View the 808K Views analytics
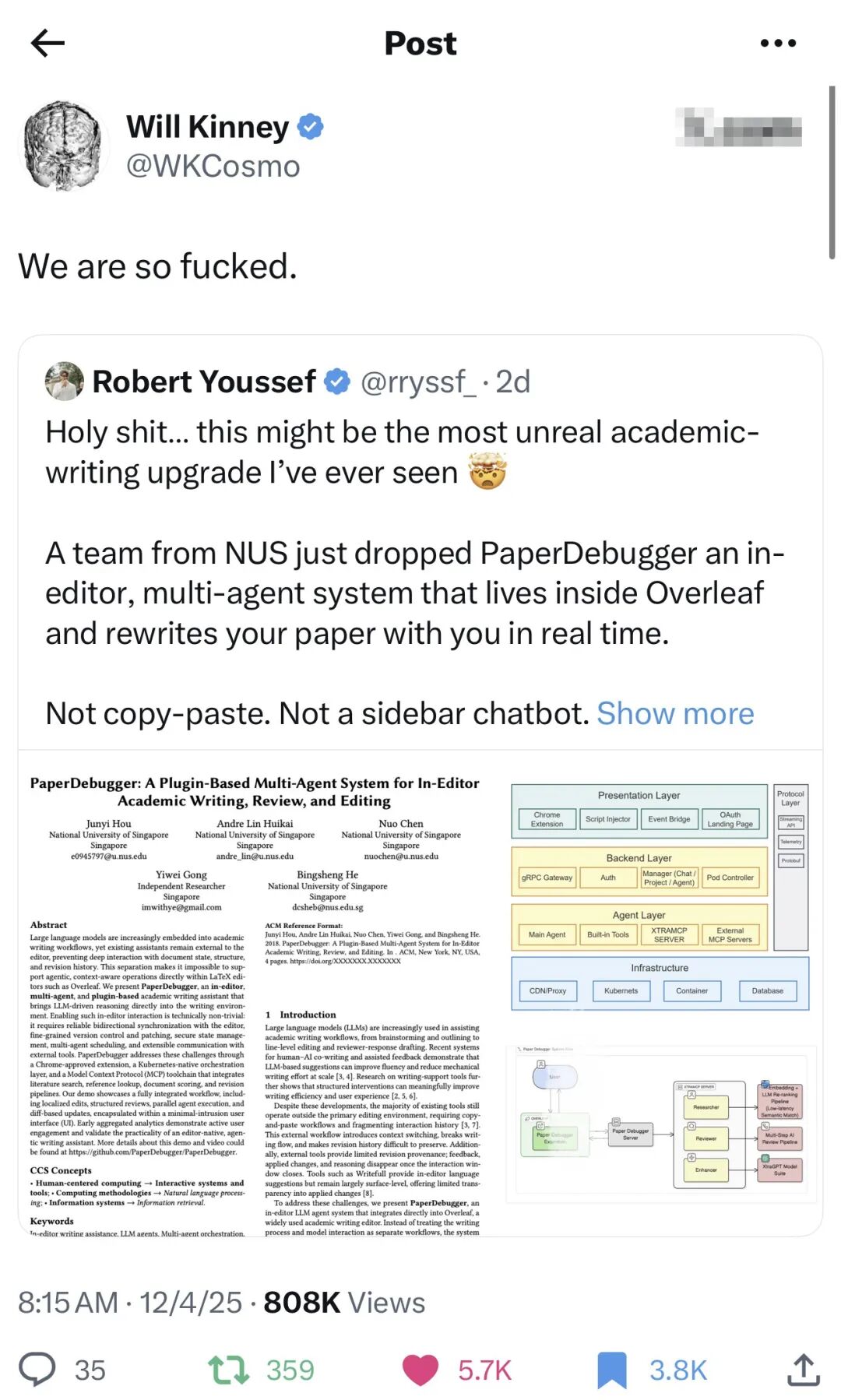Image resolution: width=841 pixels, height=1400 pixels. (344, 1302)
